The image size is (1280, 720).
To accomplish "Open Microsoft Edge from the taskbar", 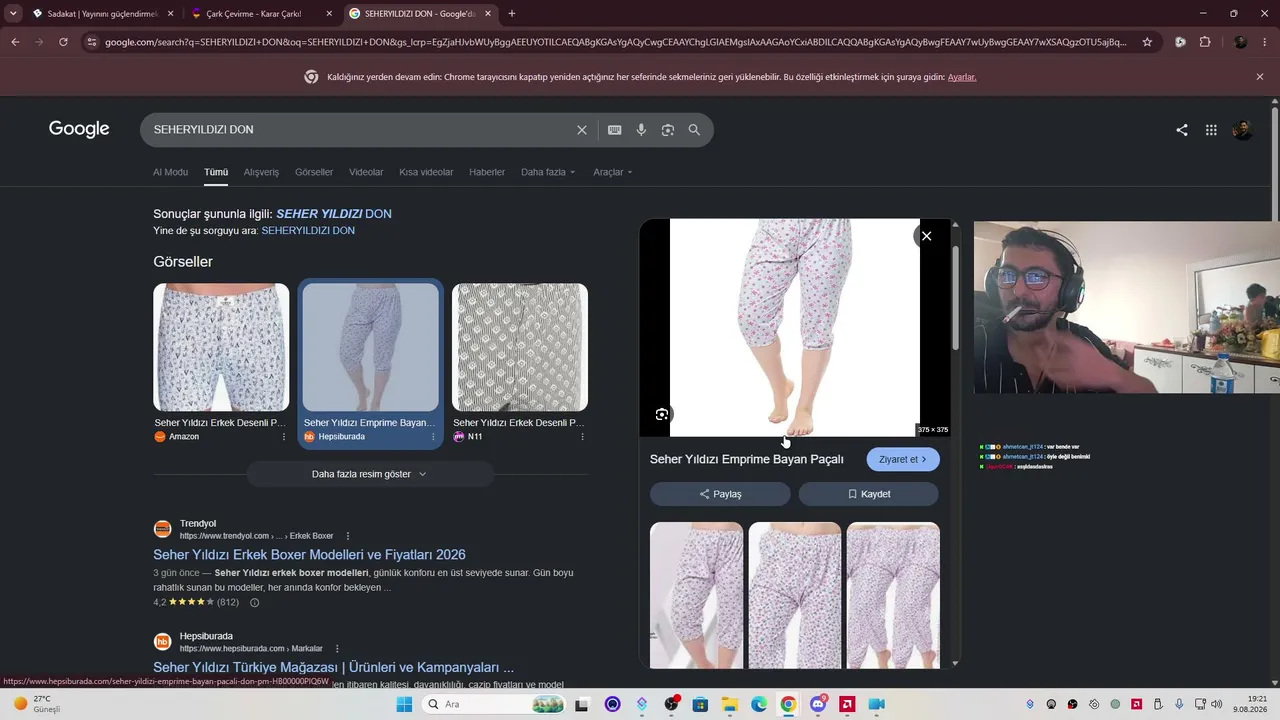I will pyautogui.click(x=759, y=704).
